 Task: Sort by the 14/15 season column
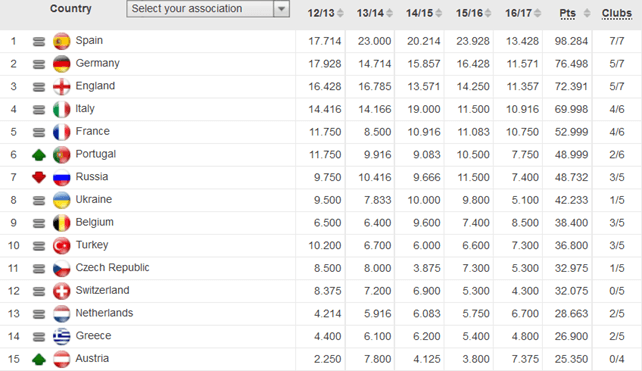pos(424,13)
